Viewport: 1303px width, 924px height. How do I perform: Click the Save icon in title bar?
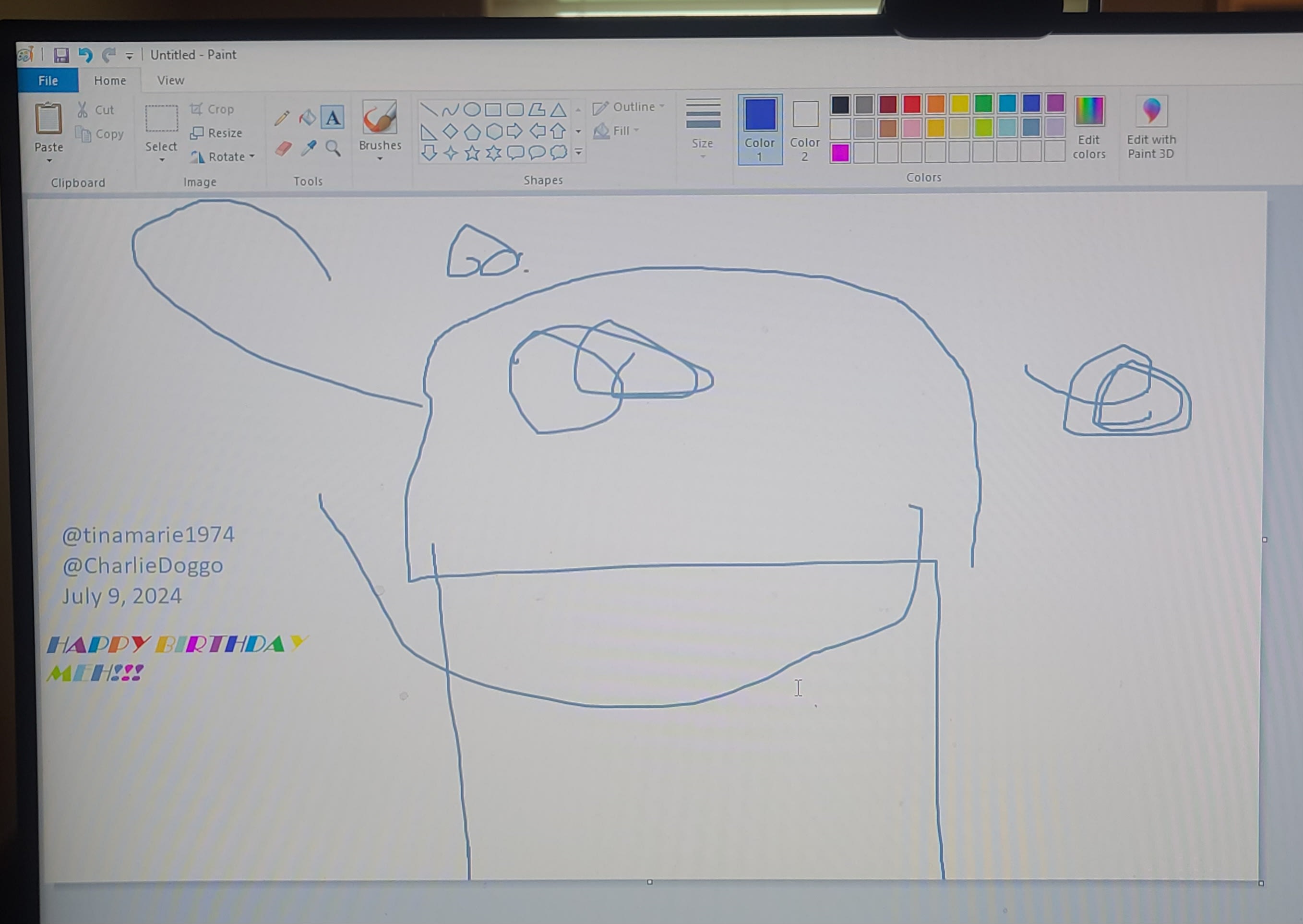click(x=61, y=55)
